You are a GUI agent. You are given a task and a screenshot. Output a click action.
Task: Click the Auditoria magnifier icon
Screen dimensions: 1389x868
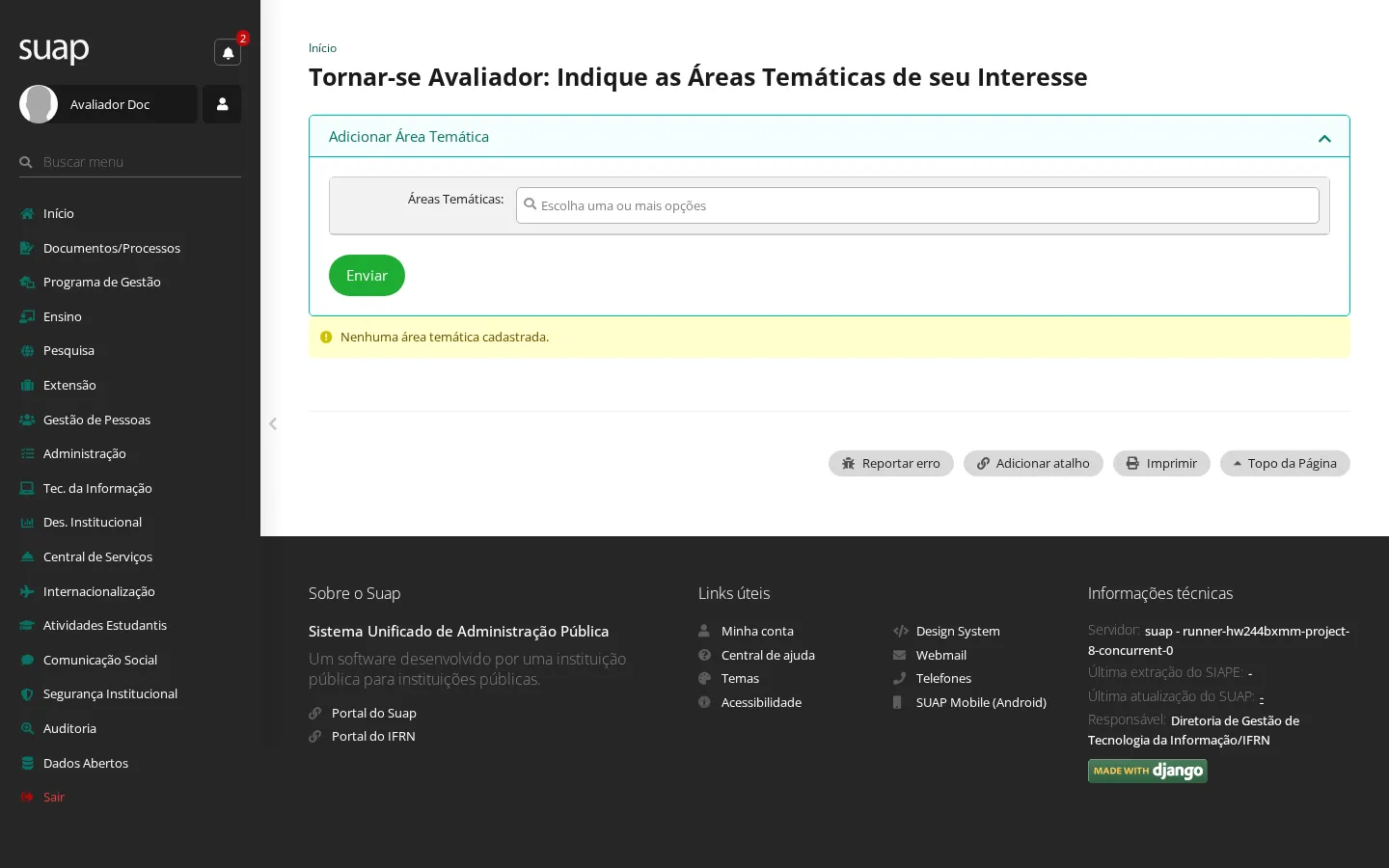point(27,728)
